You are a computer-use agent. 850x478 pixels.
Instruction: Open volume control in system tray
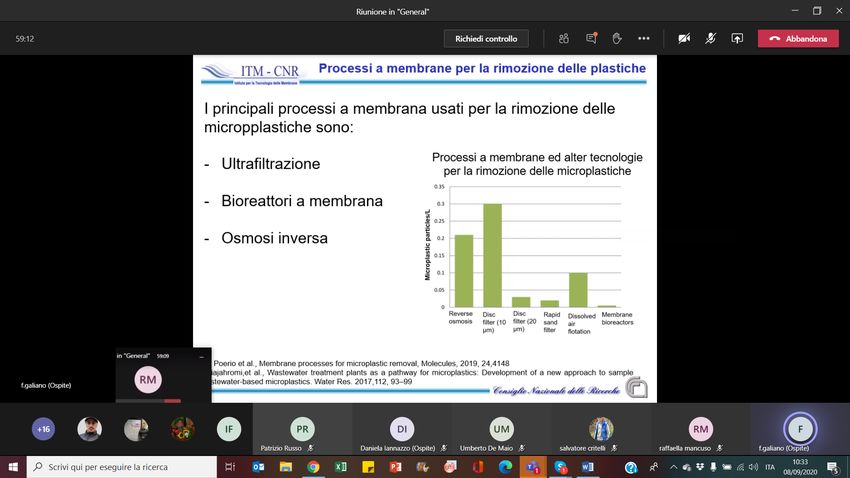pyautogui.click(x=754, y=467)
